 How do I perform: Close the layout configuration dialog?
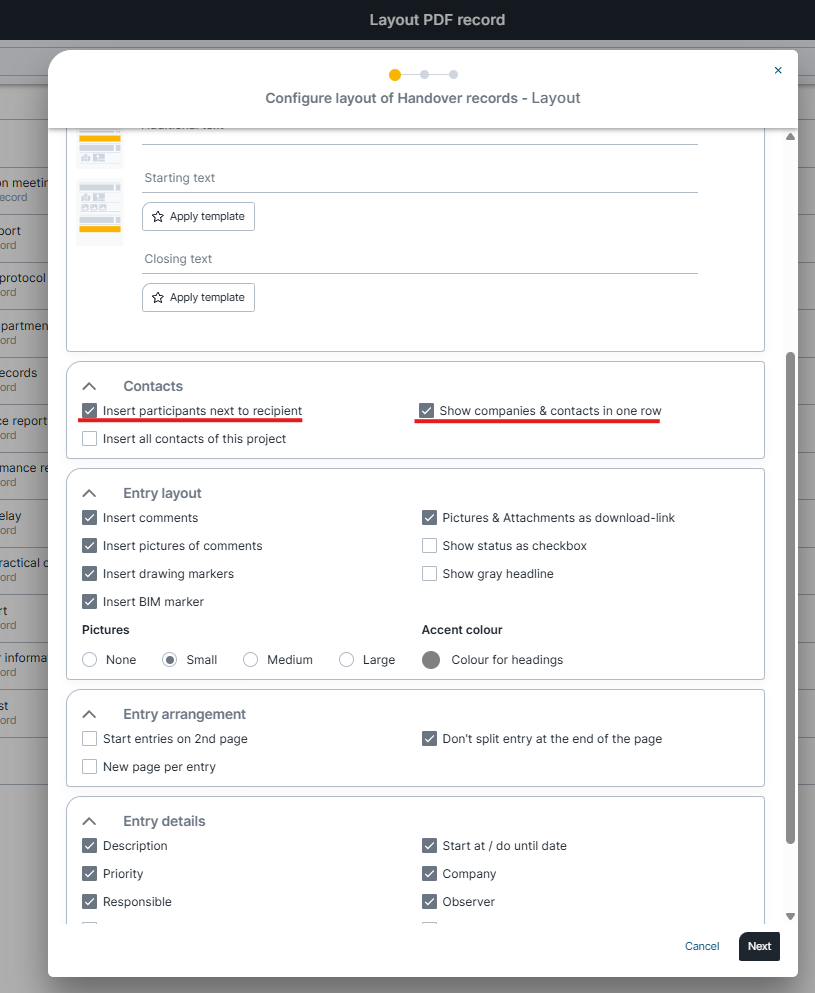click(x=778, y=70)
